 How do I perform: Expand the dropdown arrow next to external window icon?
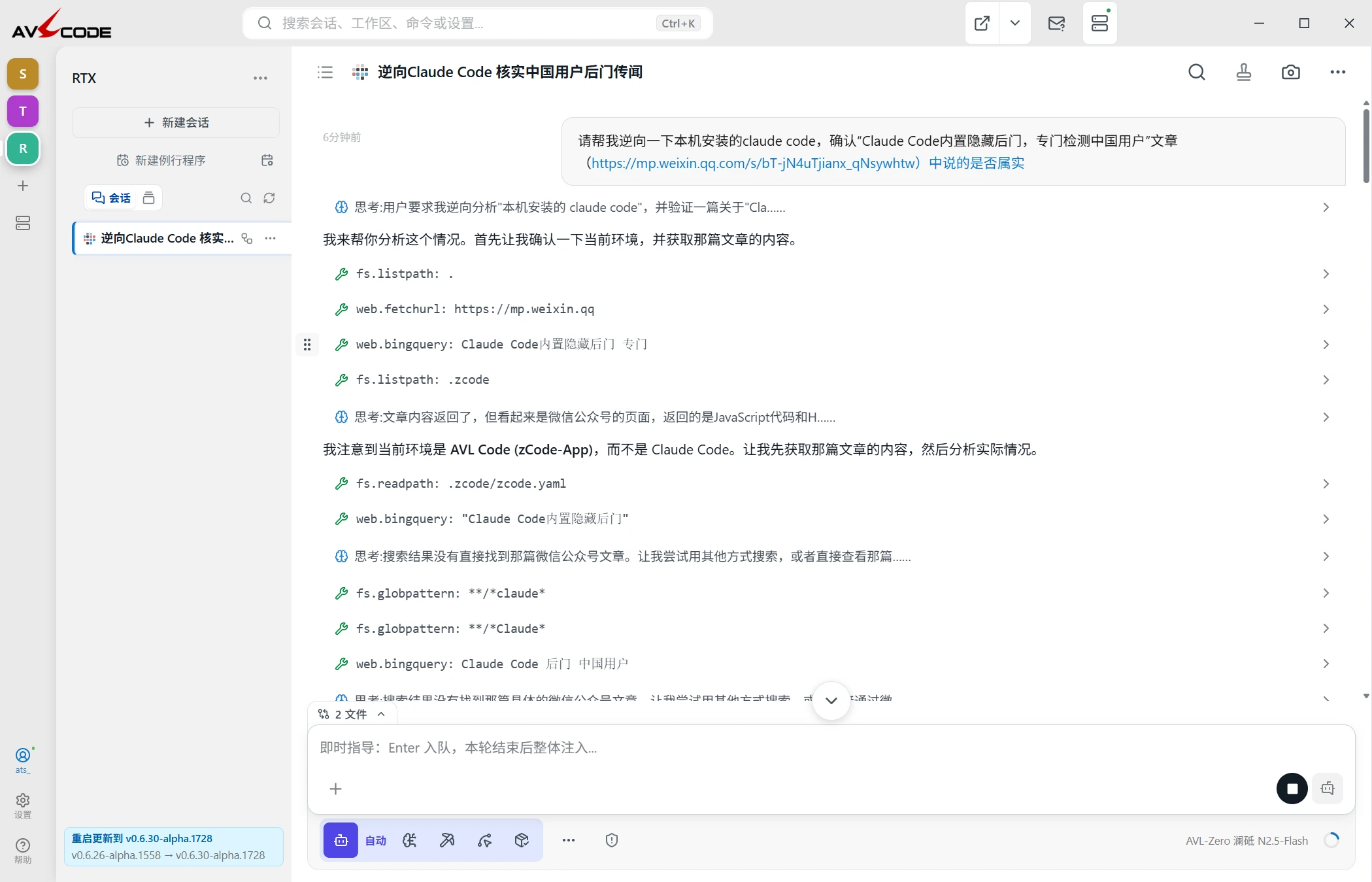pos(1014,23)
